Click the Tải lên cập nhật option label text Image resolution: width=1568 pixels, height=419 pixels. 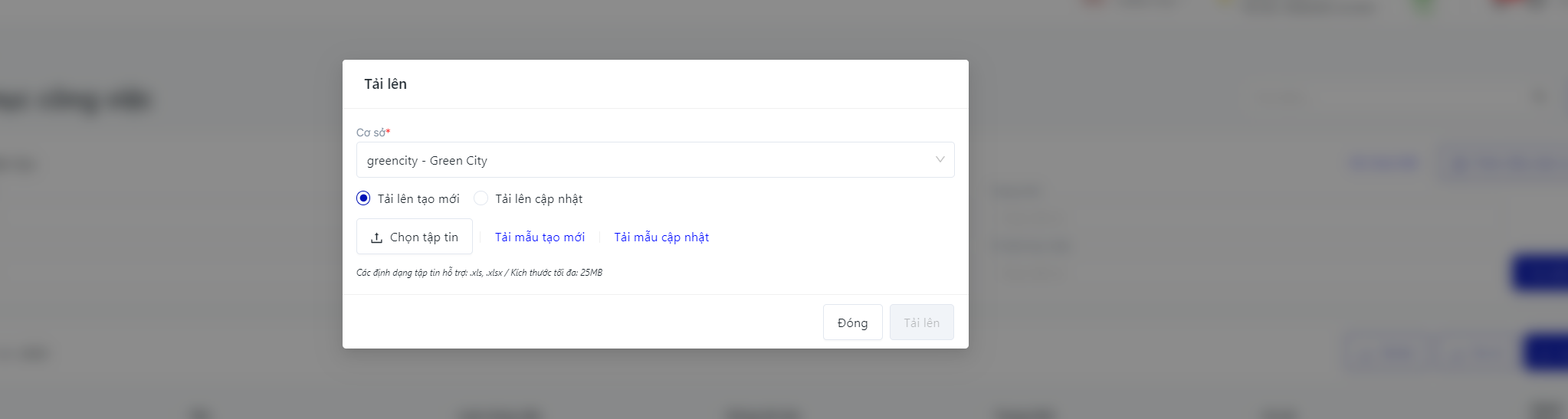point(539,199)
